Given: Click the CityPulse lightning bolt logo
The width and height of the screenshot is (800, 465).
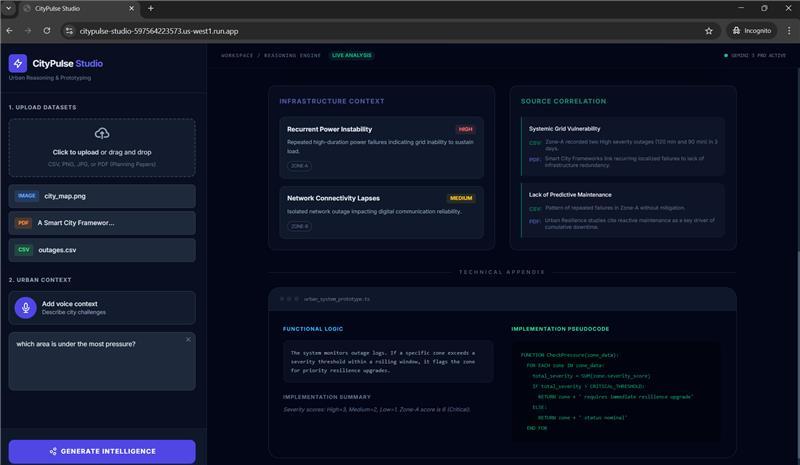Looking at the screenshot, I should 18,63.
